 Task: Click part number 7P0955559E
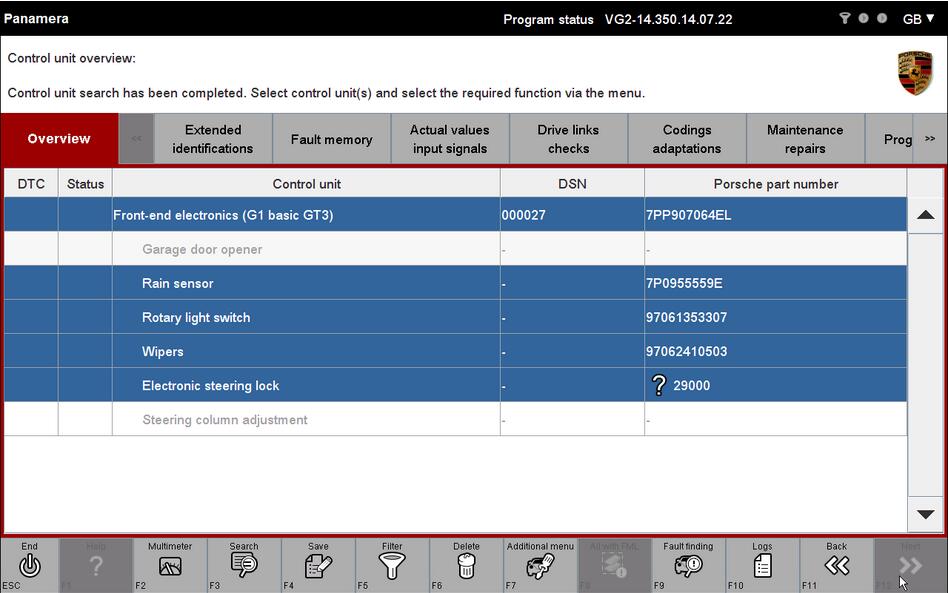coord(684,284)
